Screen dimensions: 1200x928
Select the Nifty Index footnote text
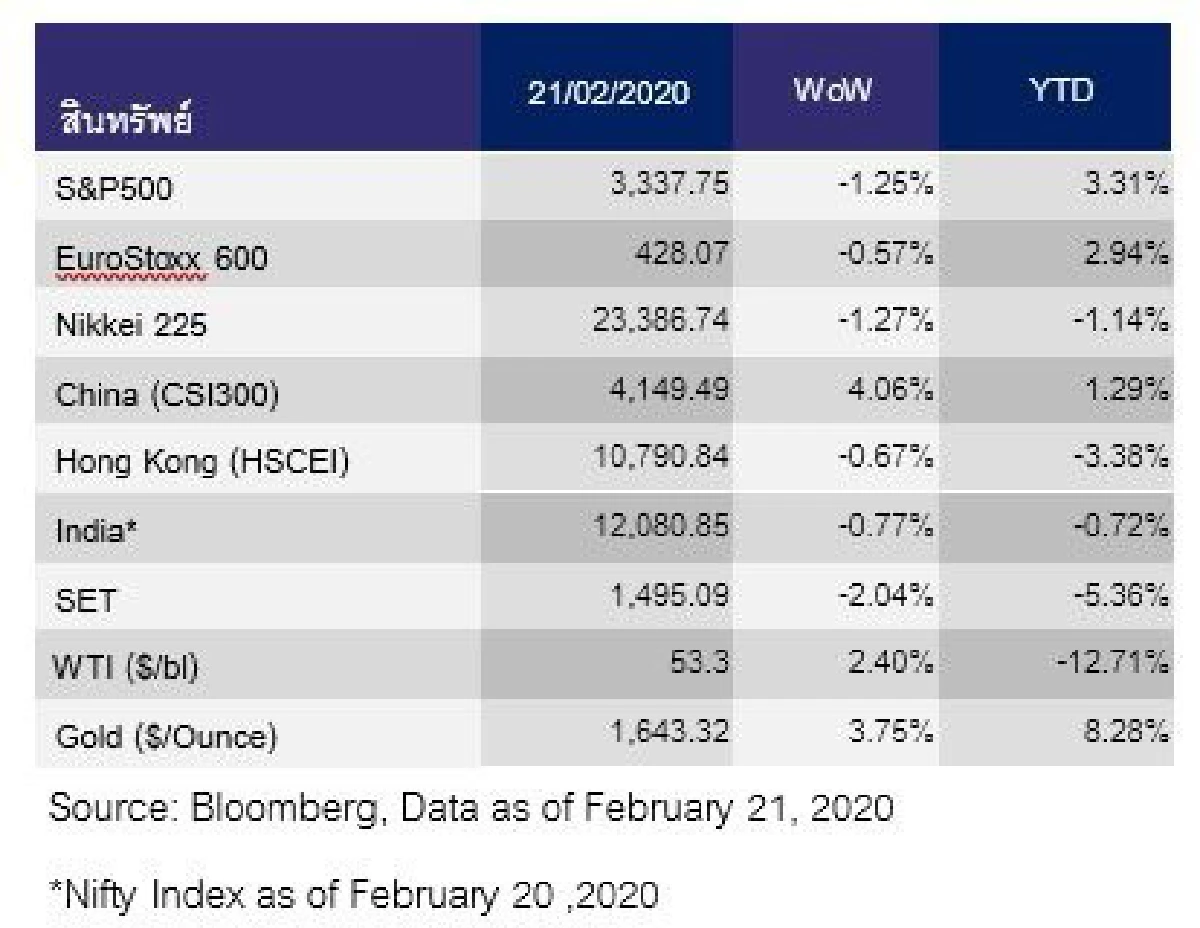point(353,893)
